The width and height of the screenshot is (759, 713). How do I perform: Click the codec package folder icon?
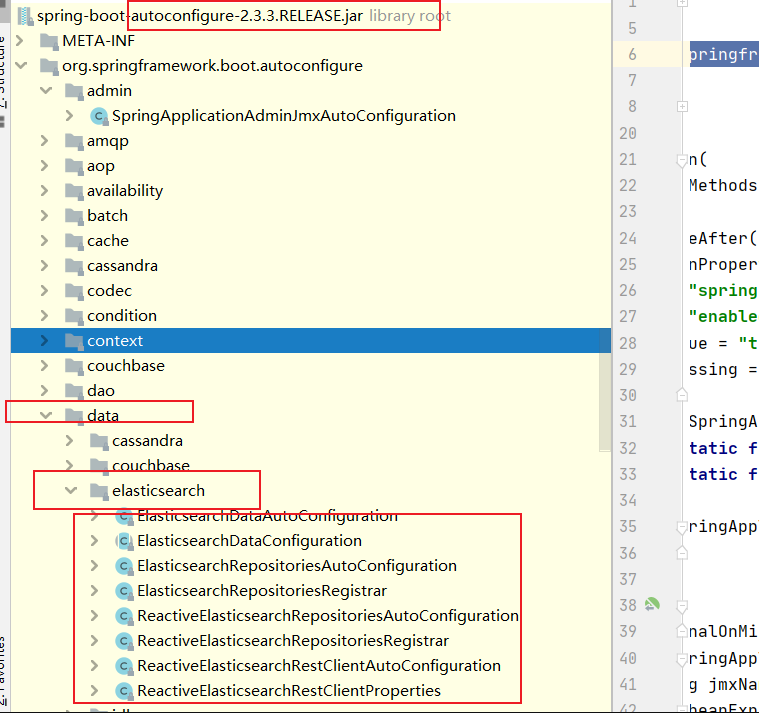(x=74, y=291)
